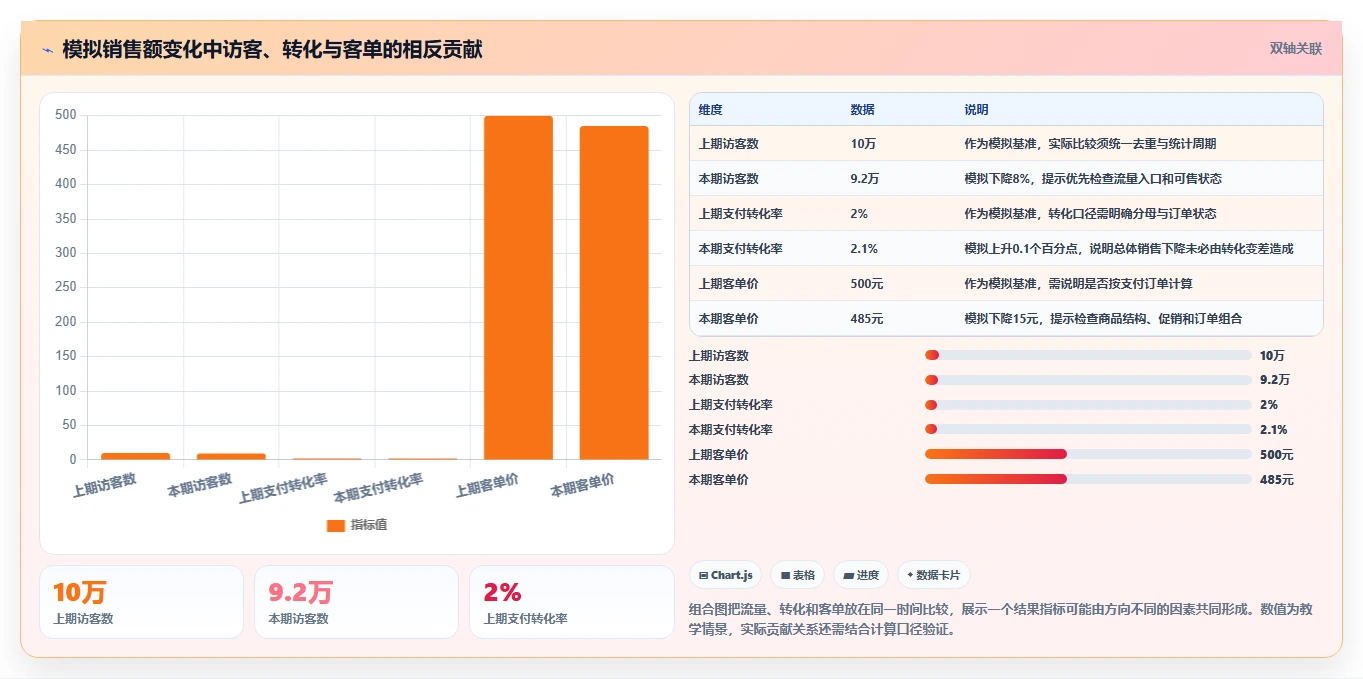Screen dimensions: 1363x679
Task: Select the Chart.js tag chip
Action: click(725, 575)
